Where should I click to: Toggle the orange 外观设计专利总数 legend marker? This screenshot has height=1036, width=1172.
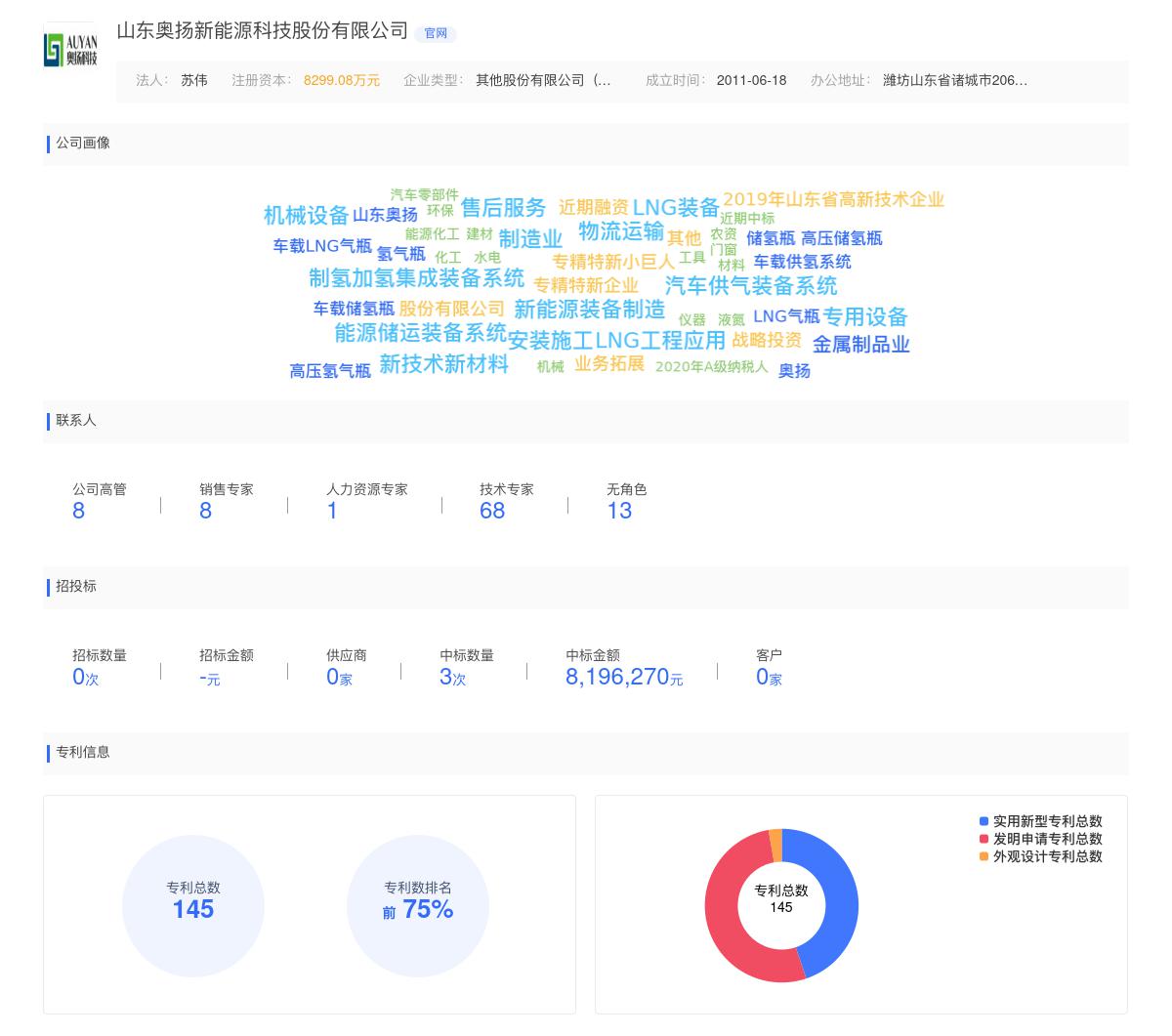point(984,856)
